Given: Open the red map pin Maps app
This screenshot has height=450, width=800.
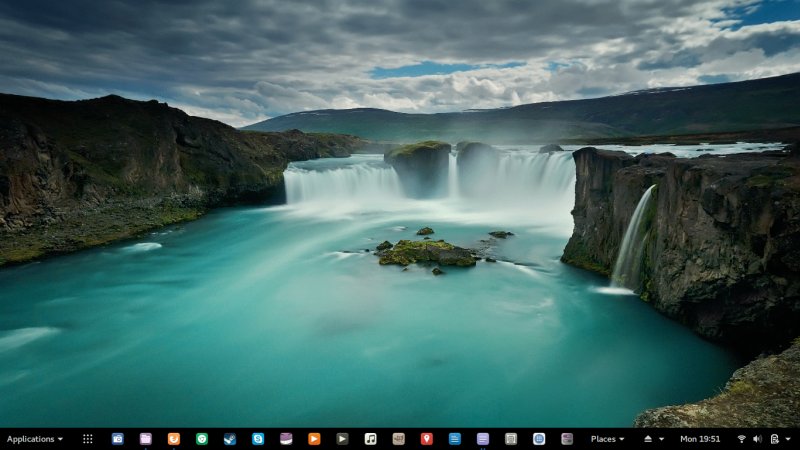Looking at the screenshot, I should pyautogui.click(x=427, y=439).
